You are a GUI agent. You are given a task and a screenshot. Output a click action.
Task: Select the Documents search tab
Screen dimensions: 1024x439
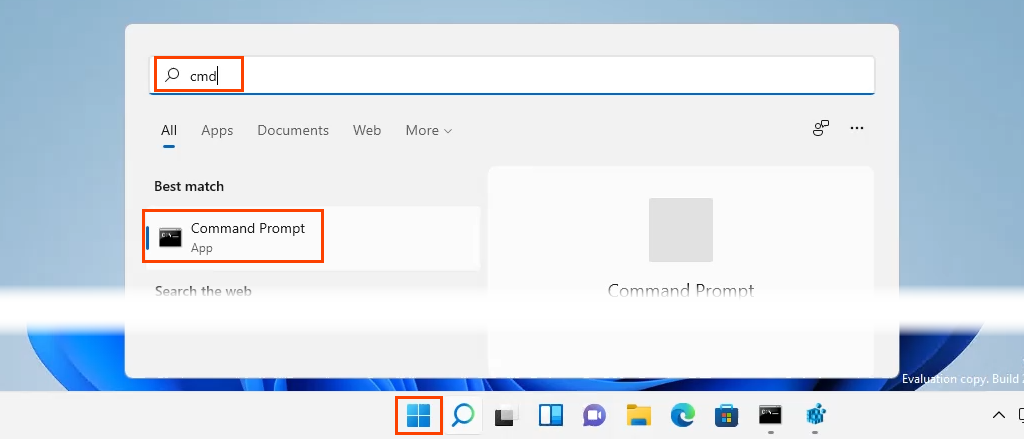click(x=293, y=131)
